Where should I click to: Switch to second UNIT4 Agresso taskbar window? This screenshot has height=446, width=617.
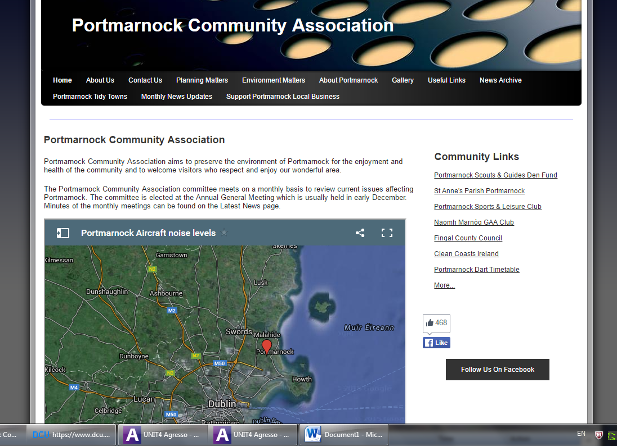tap(252, 435)
